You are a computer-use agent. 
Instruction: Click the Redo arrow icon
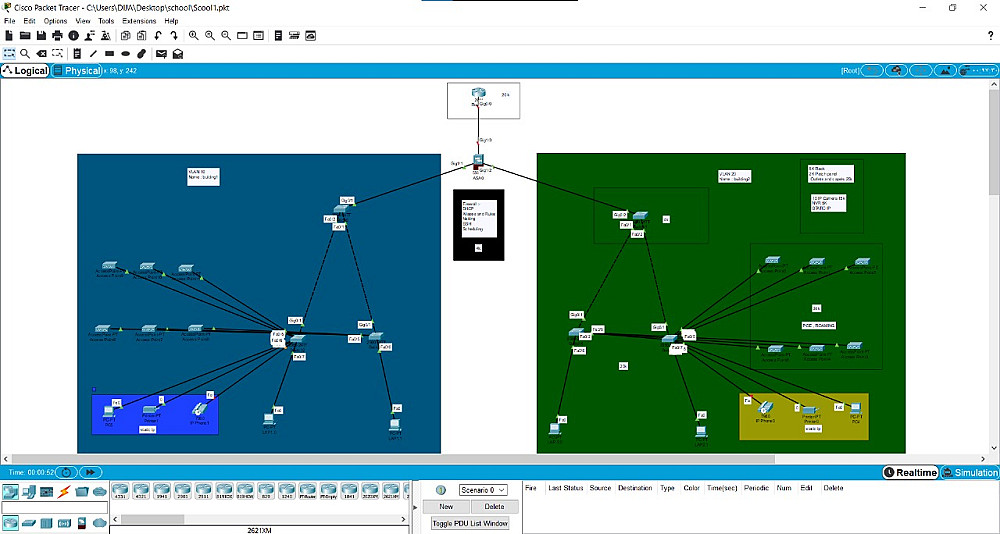[173, 36]
